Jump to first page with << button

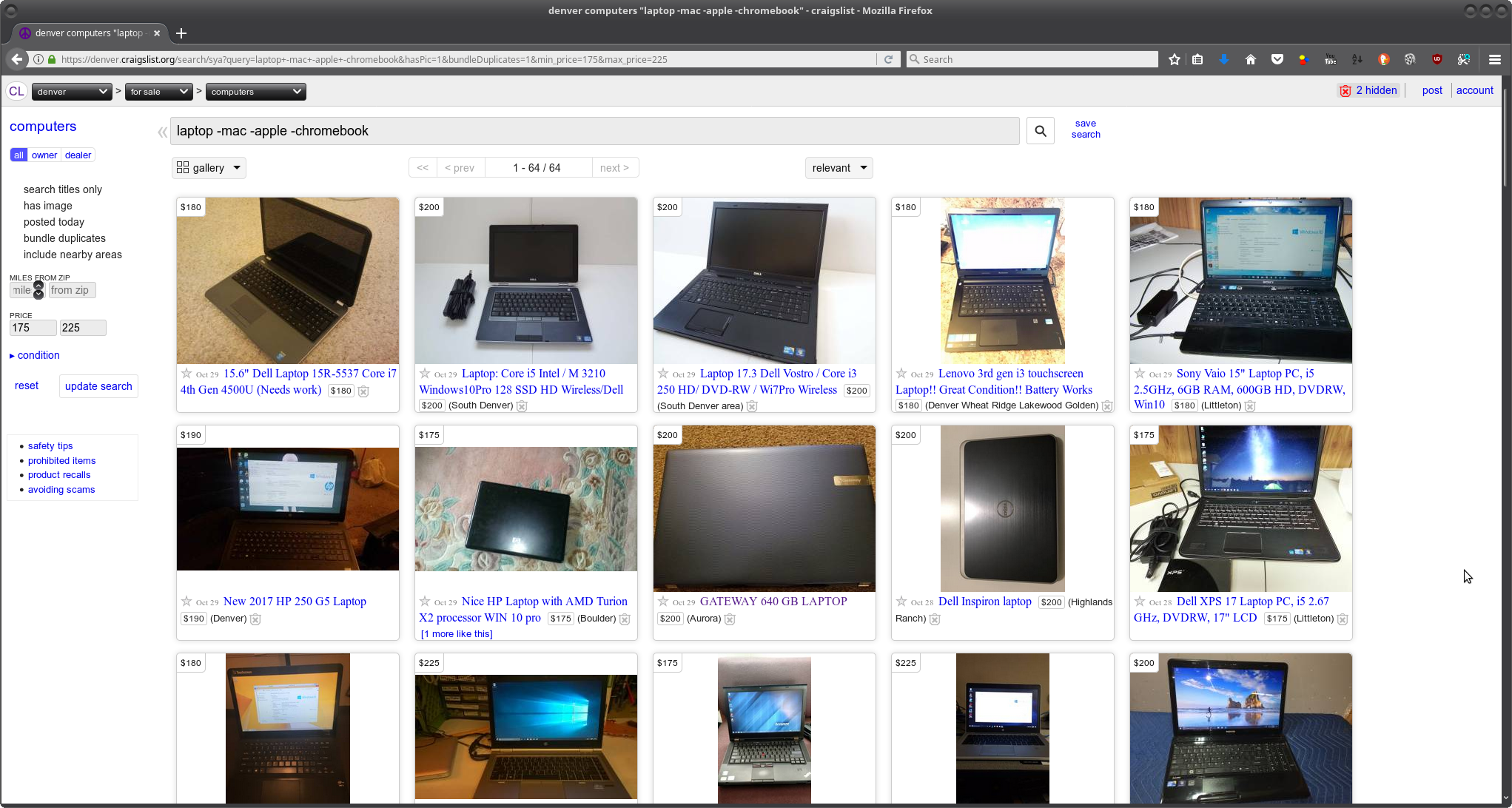[x=423, y=168]
